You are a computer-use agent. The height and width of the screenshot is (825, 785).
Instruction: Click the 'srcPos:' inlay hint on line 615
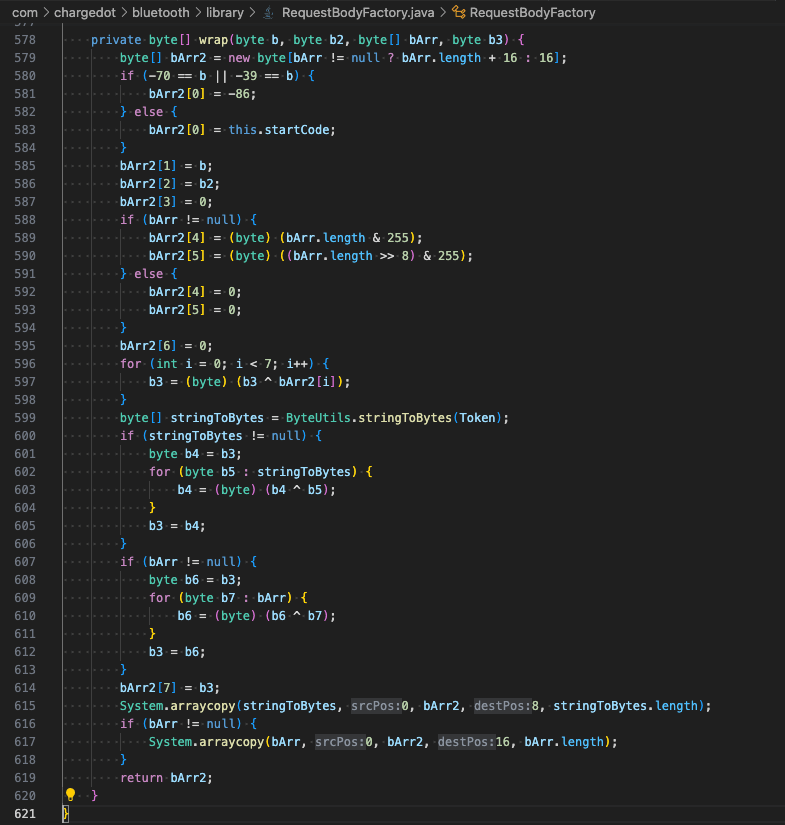tap(376, 706)
